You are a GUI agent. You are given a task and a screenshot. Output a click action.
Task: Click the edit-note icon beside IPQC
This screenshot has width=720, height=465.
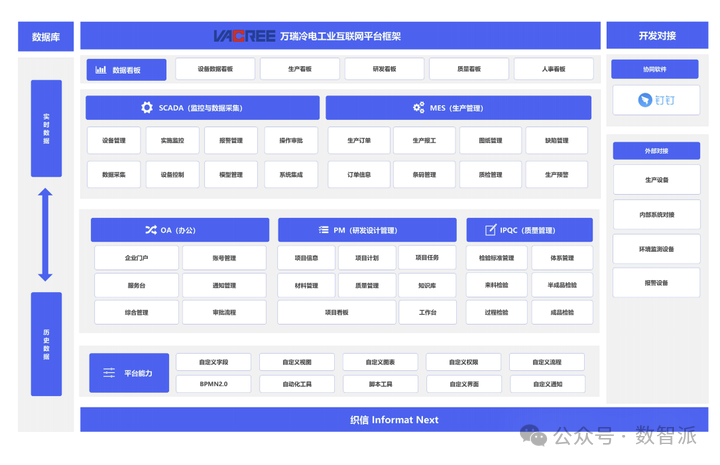click(x=491, y=230)
